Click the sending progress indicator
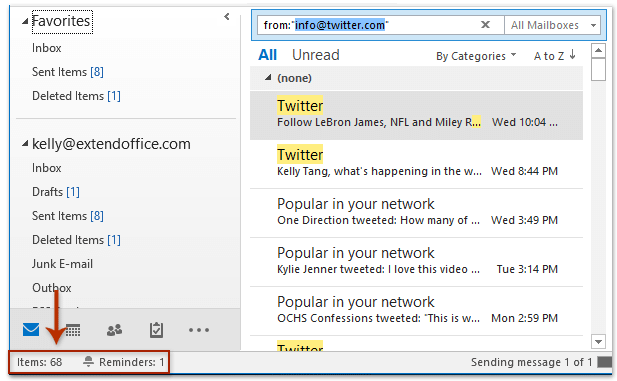This screenshot has width=617, height=381. tap(604, 362)
